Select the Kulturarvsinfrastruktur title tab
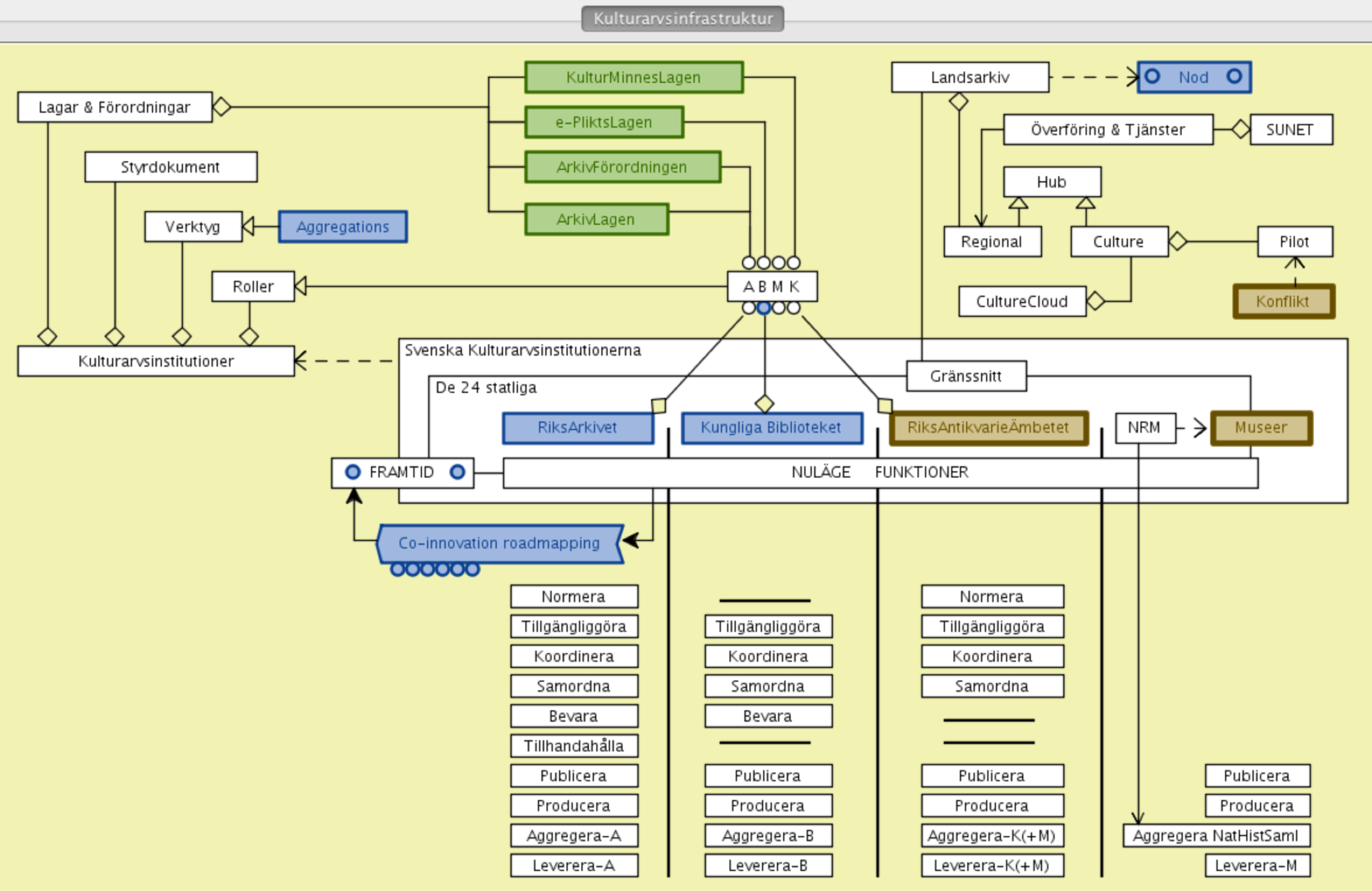Viewport: 1372px width, 891px height. [x=683, y=18]
